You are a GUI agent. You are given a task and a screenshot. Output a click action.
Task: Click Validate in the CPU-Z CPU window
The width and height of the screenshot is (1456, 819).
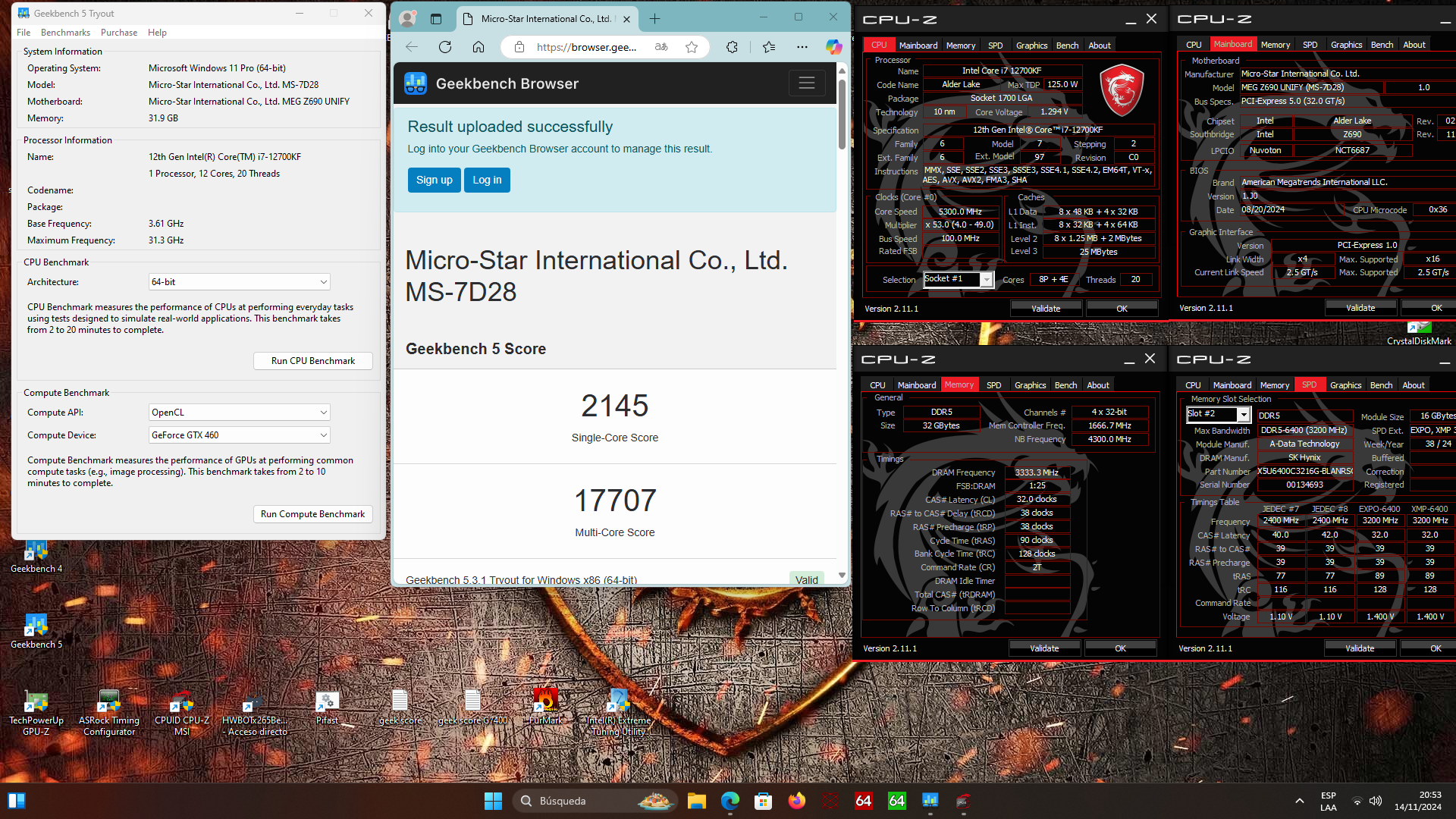[1046, 309]
